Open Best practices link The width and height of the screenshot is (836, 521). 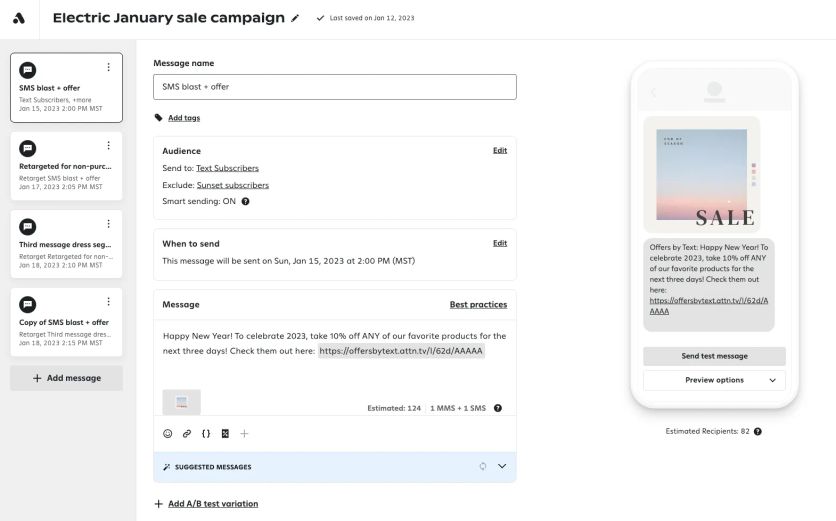tap(478, 304)
